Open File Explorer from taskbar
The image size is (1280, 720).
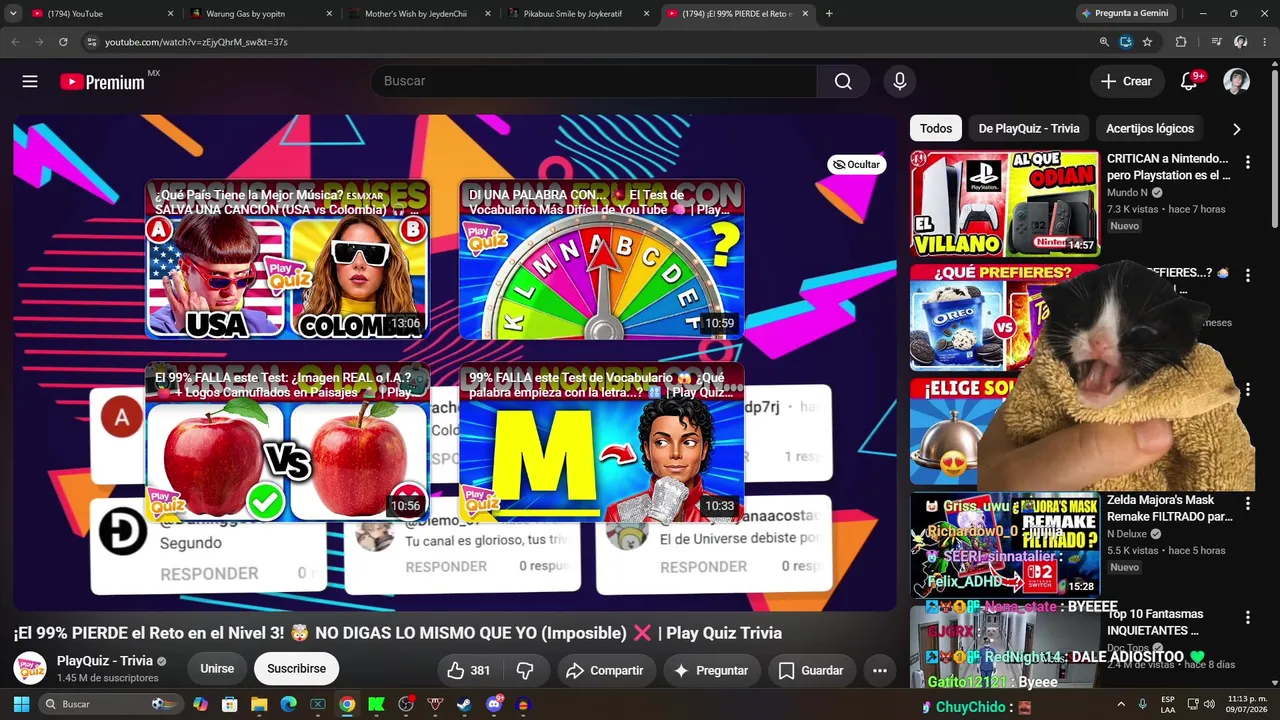(x=259, y=704)
